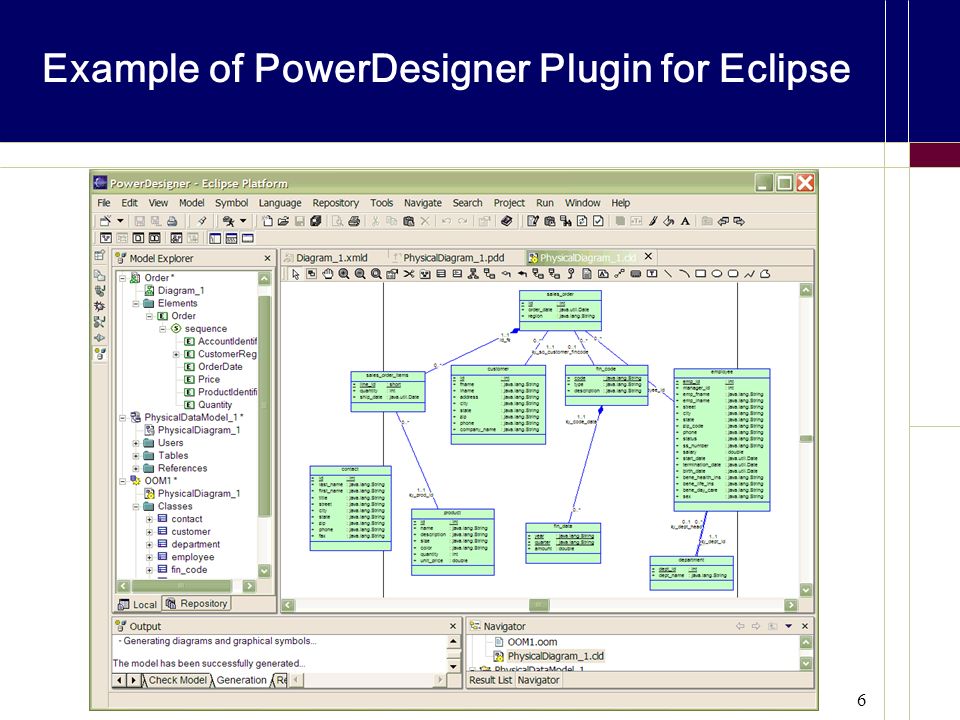This screenshot has width=960, height=720.
Task: Click the book help icon in toolbar
Action: point(506,221)
